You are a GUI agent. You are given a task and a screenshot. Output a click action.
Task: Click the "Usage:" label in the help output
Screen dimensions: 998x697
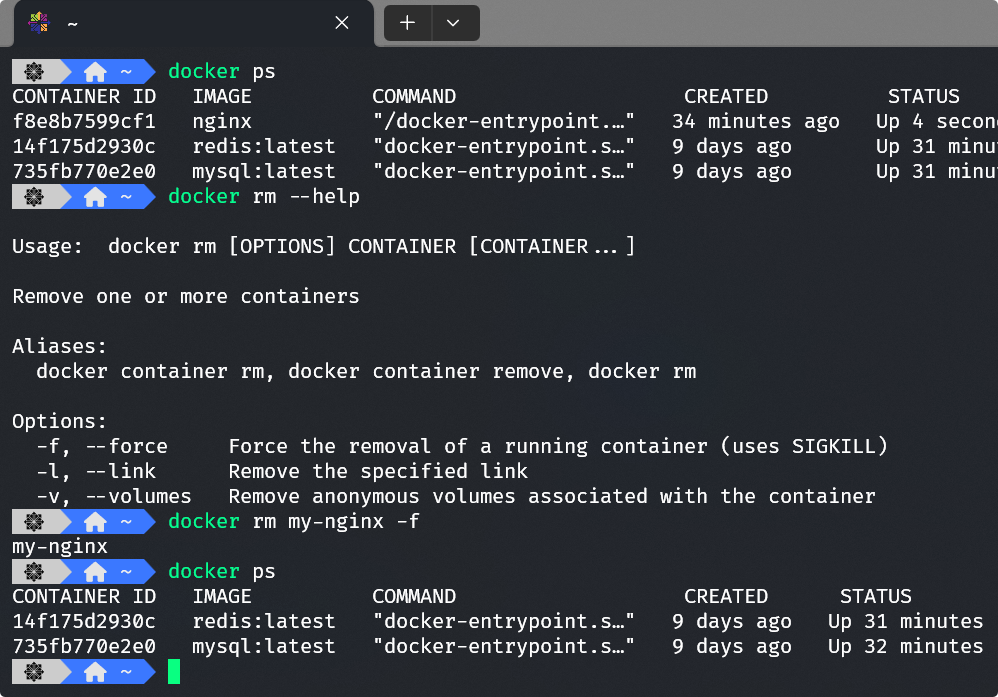48,247
